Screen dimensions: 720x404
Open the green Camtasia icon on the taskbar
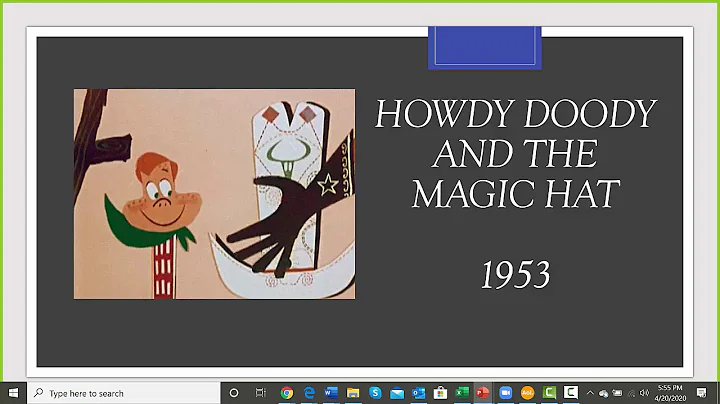pyautogui.click(x=549, y=393)
